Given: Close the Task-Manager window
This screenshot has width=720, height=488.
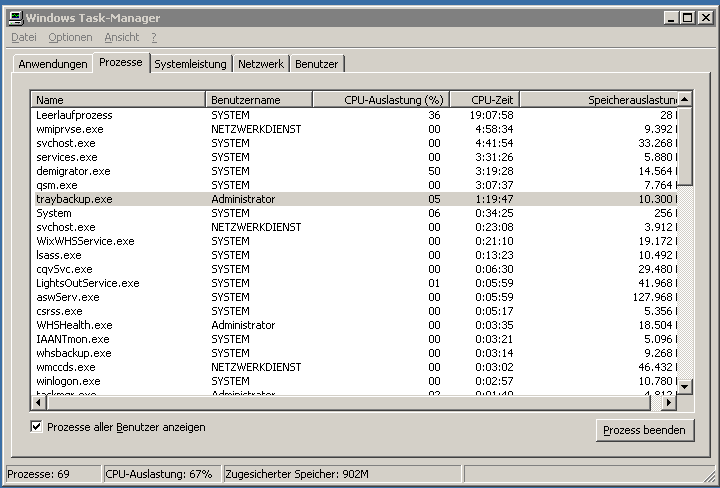Looking at the screenshot, I should (706, 18).
